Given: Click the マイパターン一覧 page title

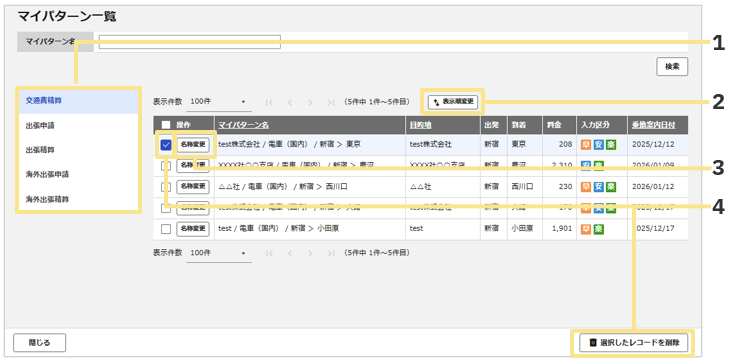Looking at the screenshot, I should (x=67, y=17).
